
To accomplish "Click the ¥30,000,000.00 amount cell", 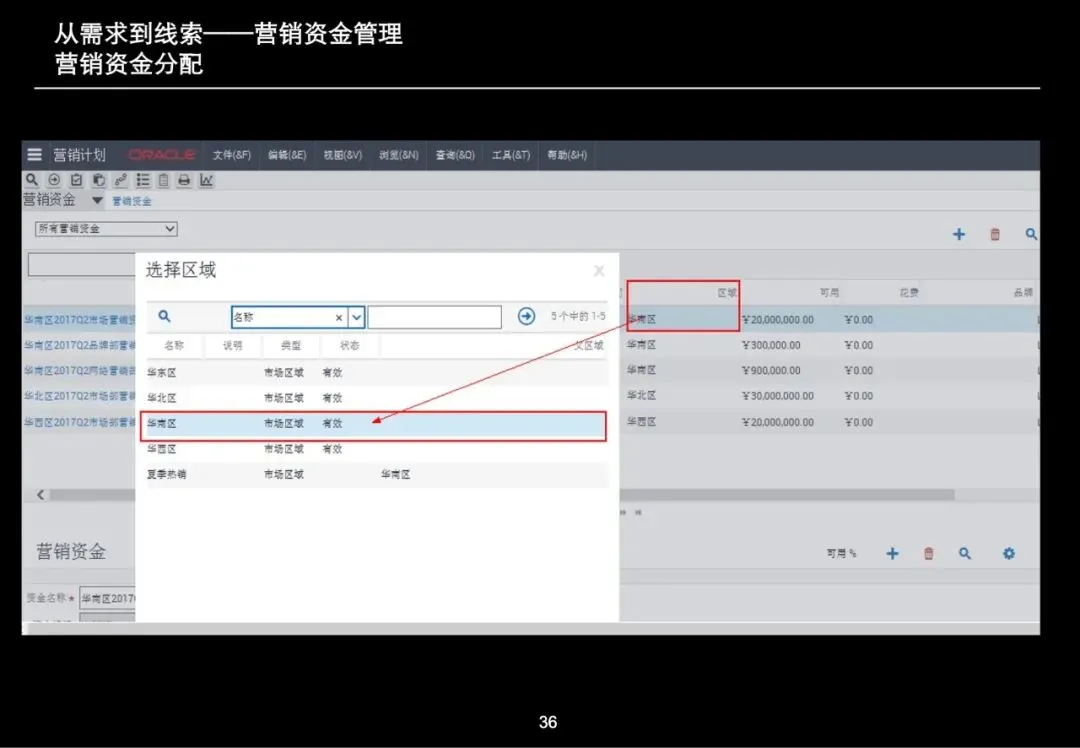I will coord(778,396).
